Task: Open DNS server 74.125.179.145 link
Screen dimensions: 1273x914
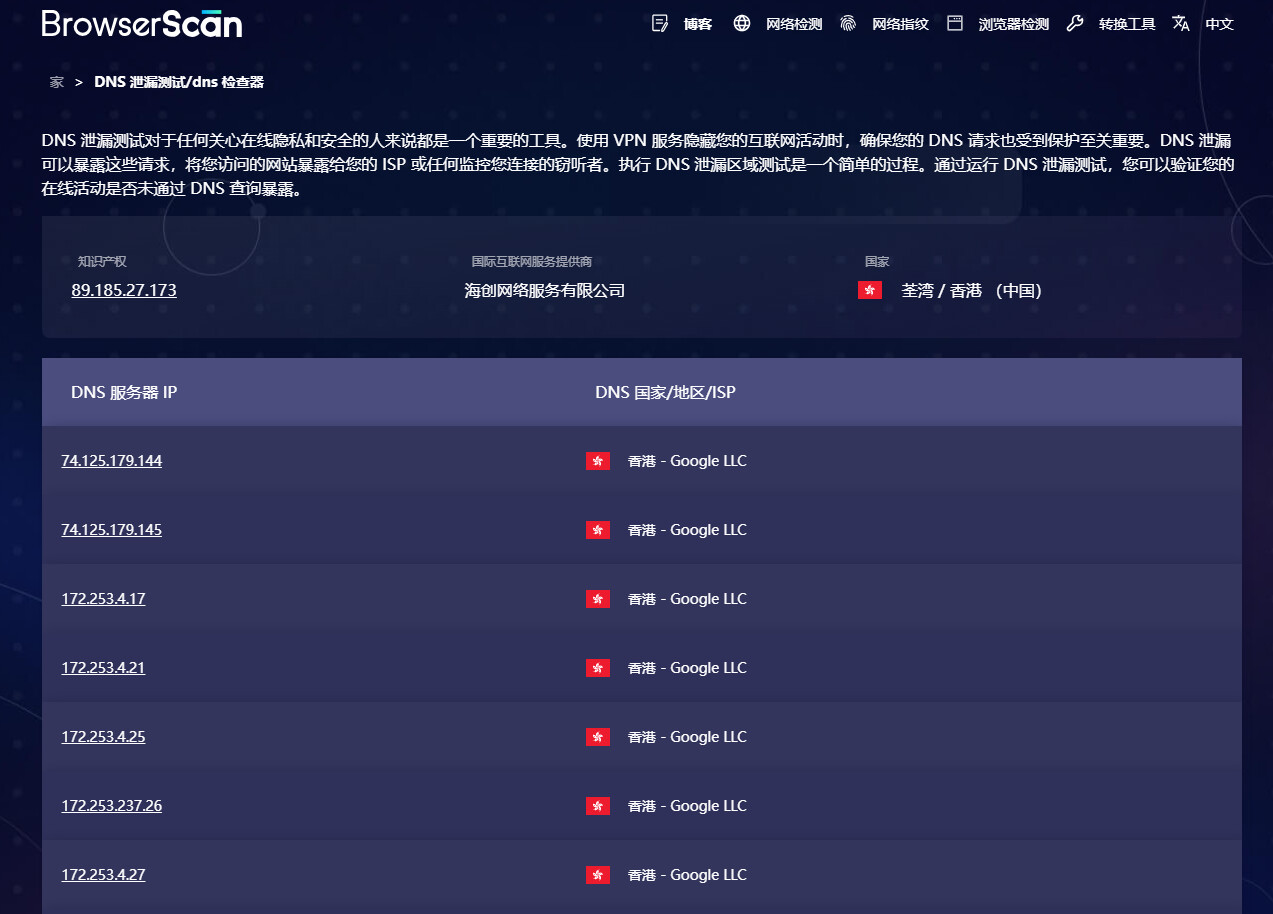Action: click(112, 530)
